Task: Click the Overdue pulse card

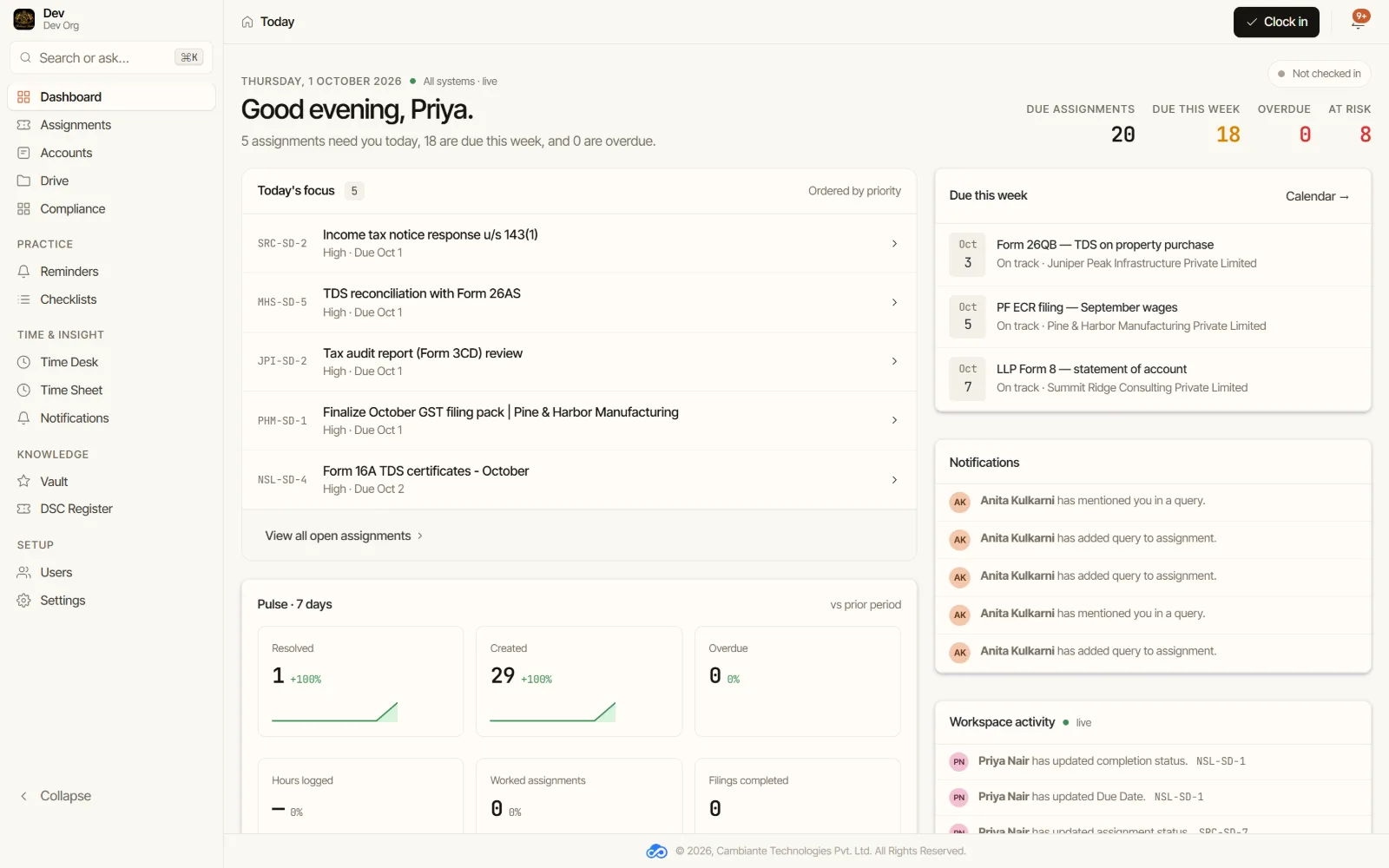Action: [x=798, y=681]
